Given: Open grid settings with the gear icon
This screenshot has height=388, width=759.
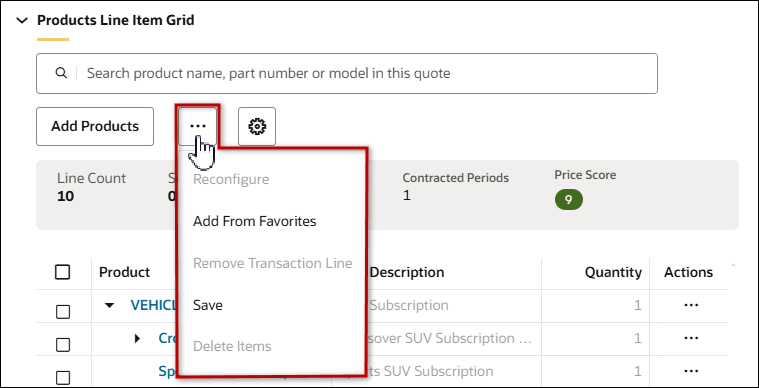Looking at the screenshot, I should pos(257,126).
